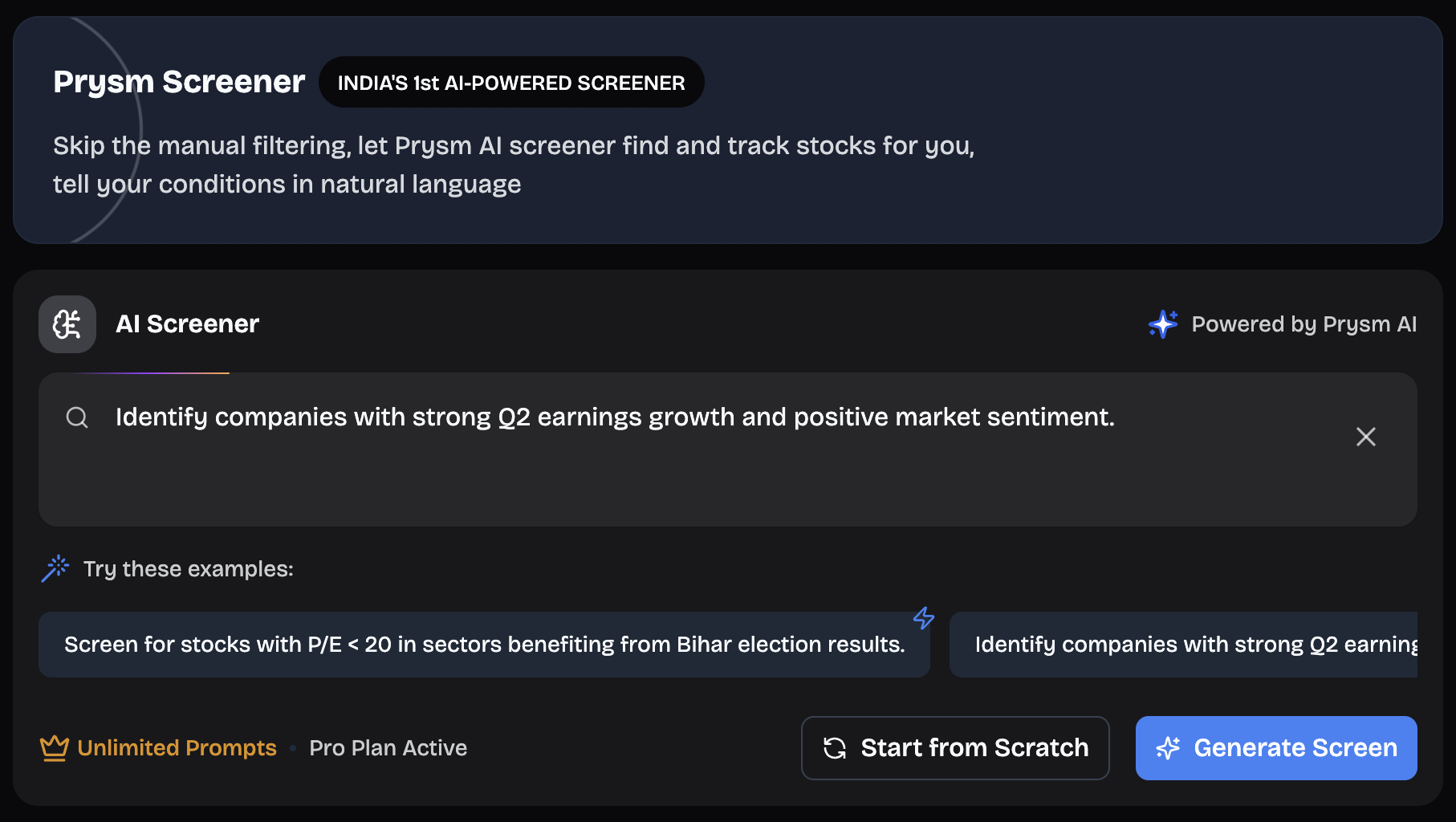
Task: Click the blue sparkle Prysm AI icon
Action: pos(1163,324)
